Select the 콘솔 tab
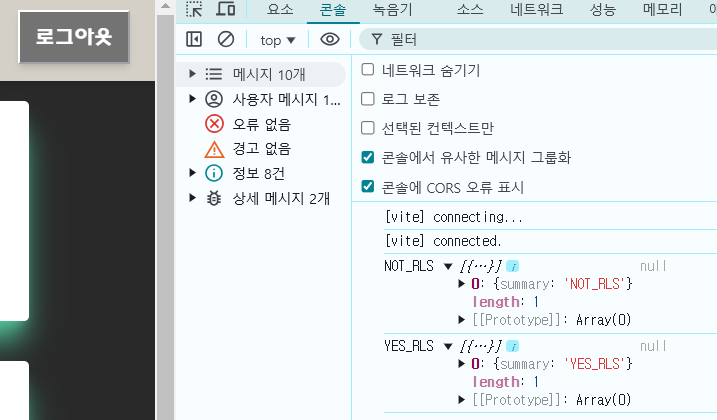Screen dimensions: 717x420 pos(333,10)
